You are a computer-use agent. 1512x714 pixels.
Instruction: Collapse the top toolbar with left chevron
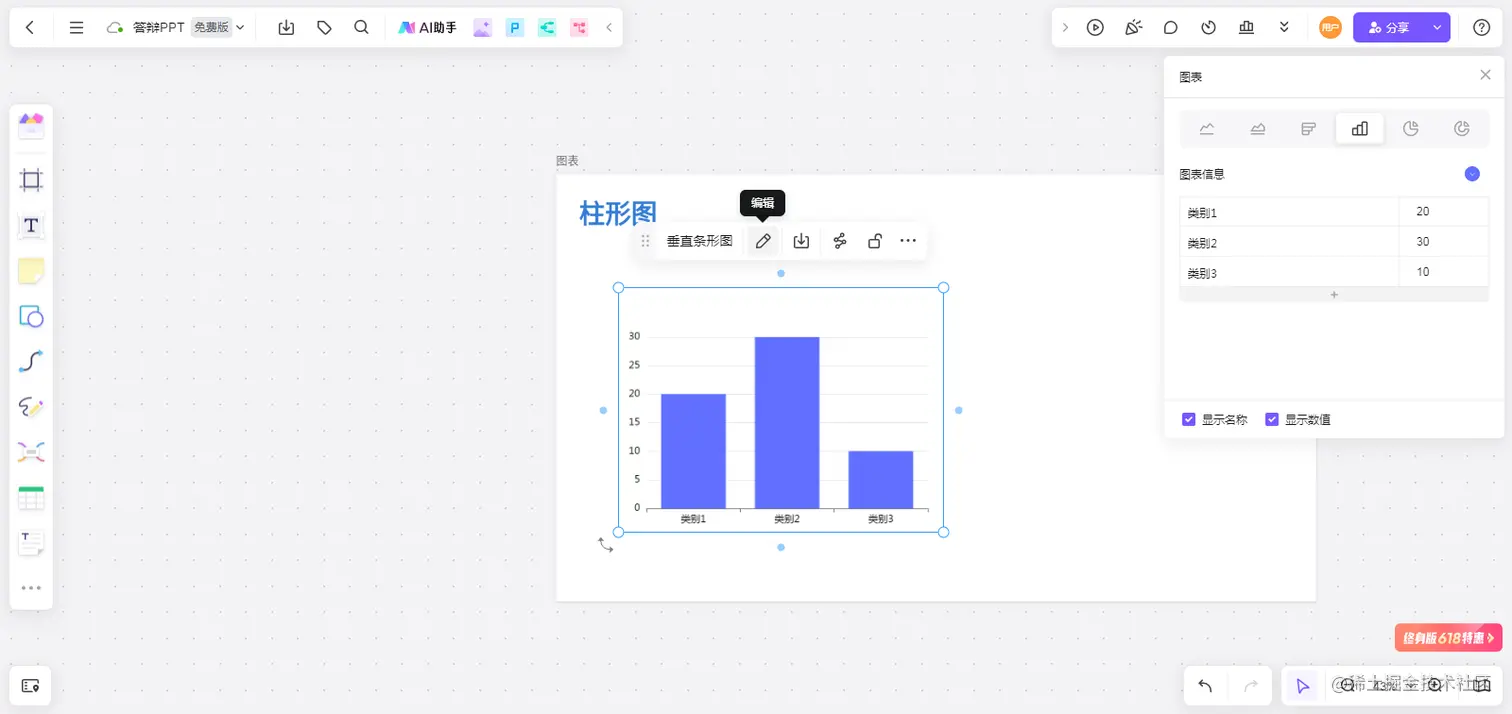(609, 28)
